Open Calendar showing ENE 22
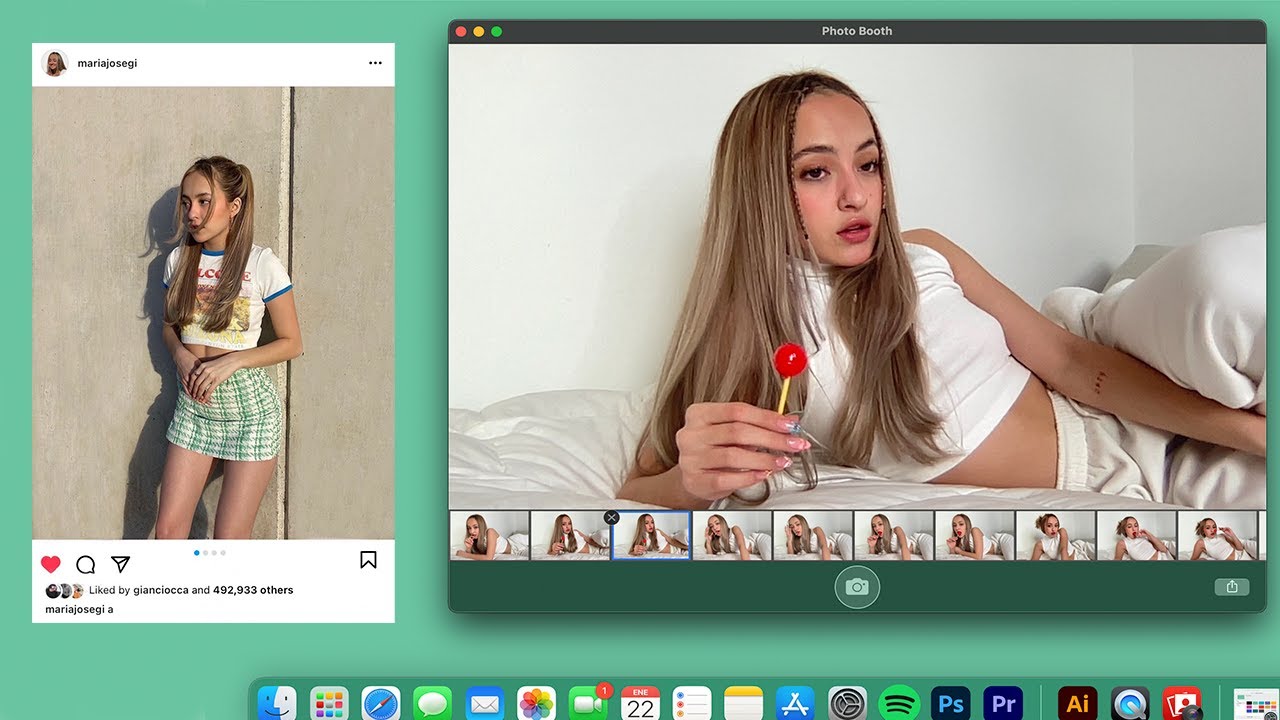 pyautogui.click(x=641, y=703)
